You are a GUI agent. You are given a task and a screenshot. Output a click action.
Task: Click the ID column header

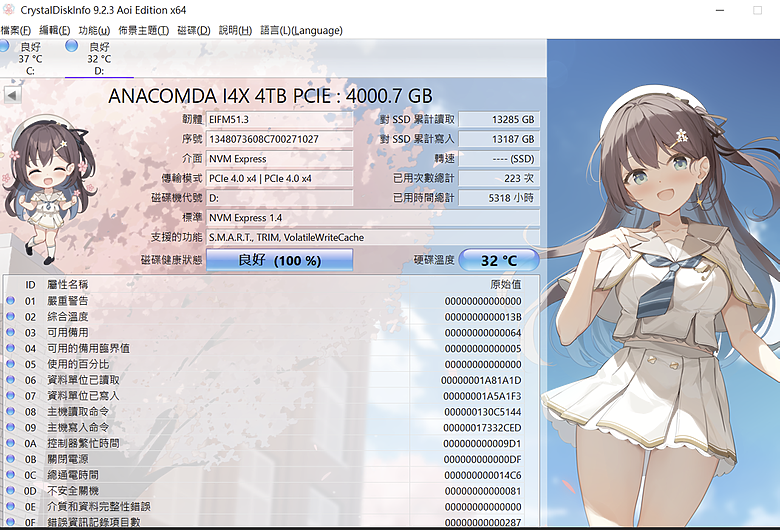pos(30,285)
